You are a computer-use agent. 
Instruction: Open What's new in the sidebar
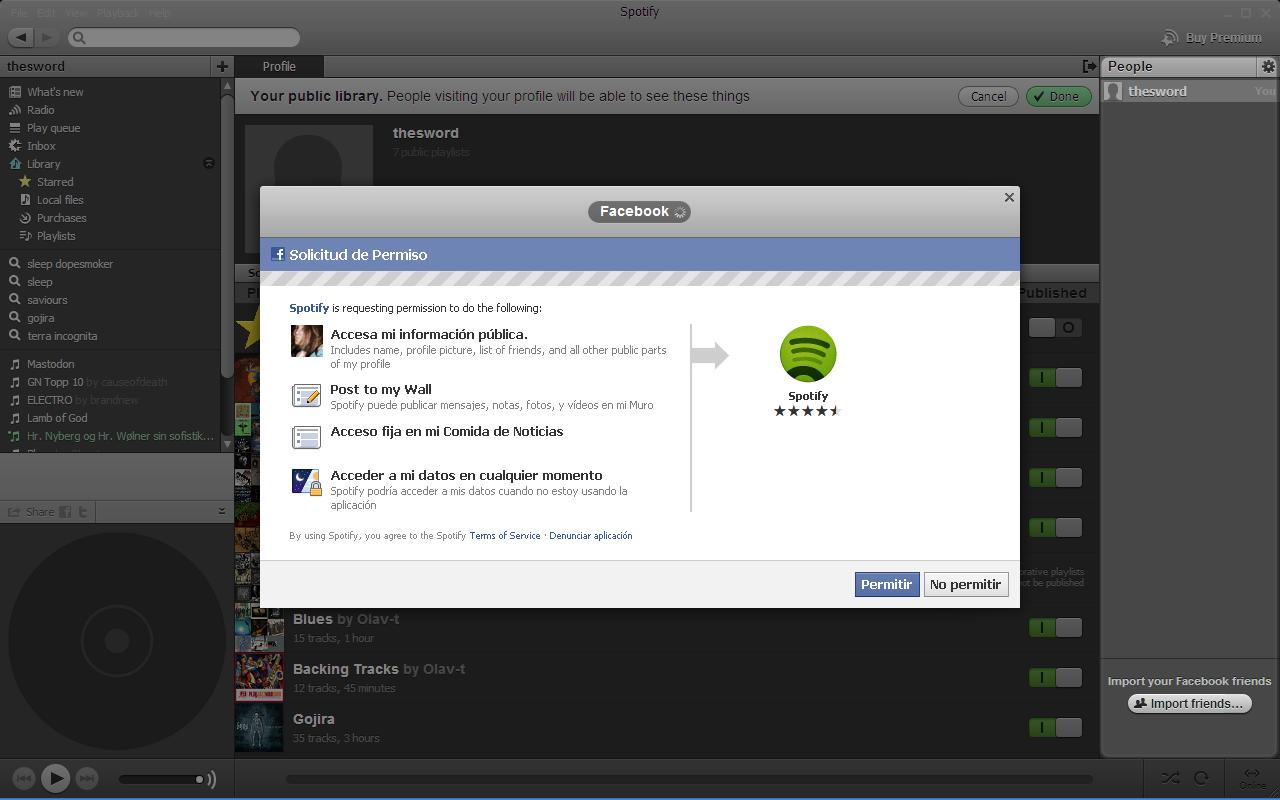tap(55, 92)
